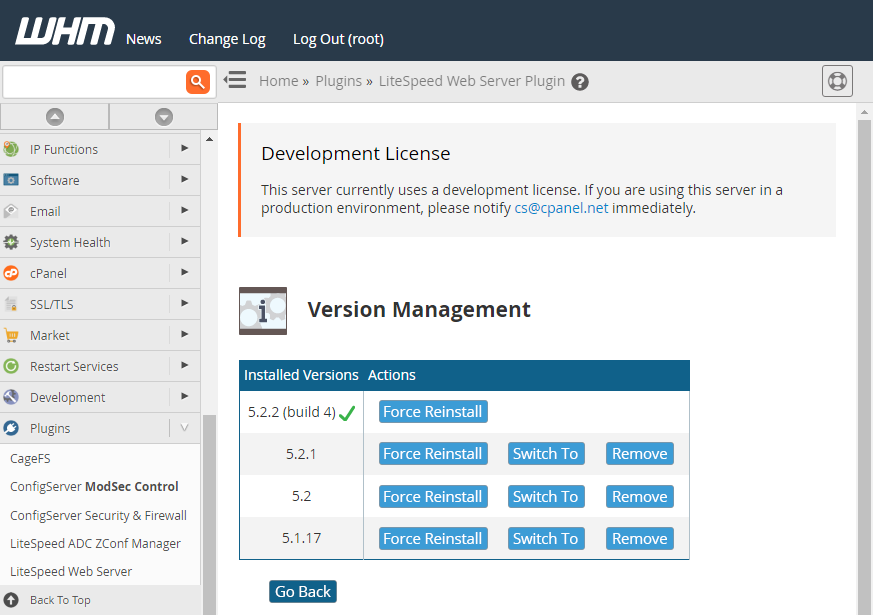Click the Back To Top link

coord(60,600)
